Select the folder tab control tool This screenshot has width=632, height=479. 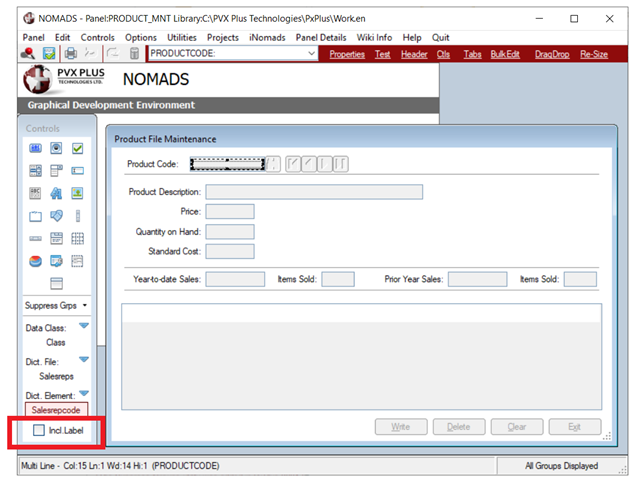click(35, 216)
